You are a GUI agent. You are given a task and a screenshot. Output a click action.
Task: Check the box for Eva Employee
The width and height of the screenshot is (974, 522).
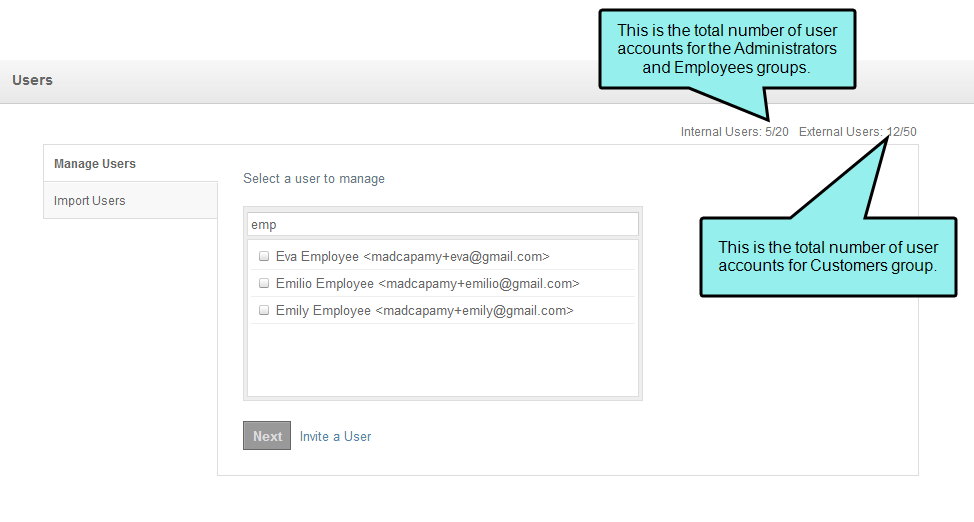click(264, 256)
